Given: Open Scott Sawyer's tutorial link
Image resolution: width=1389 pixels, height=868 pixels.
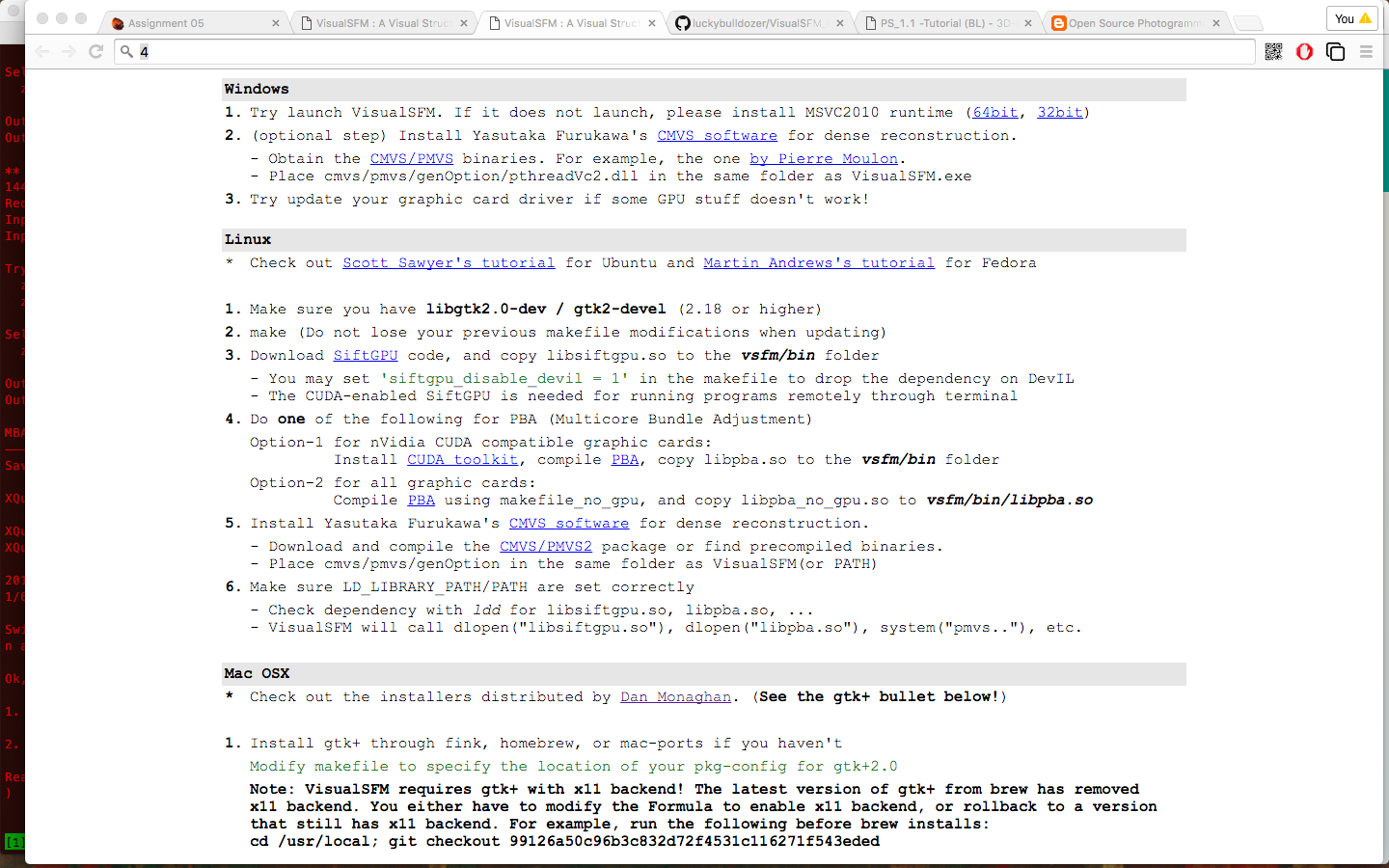Looking at the screenshot, I should tap(449, 263).
